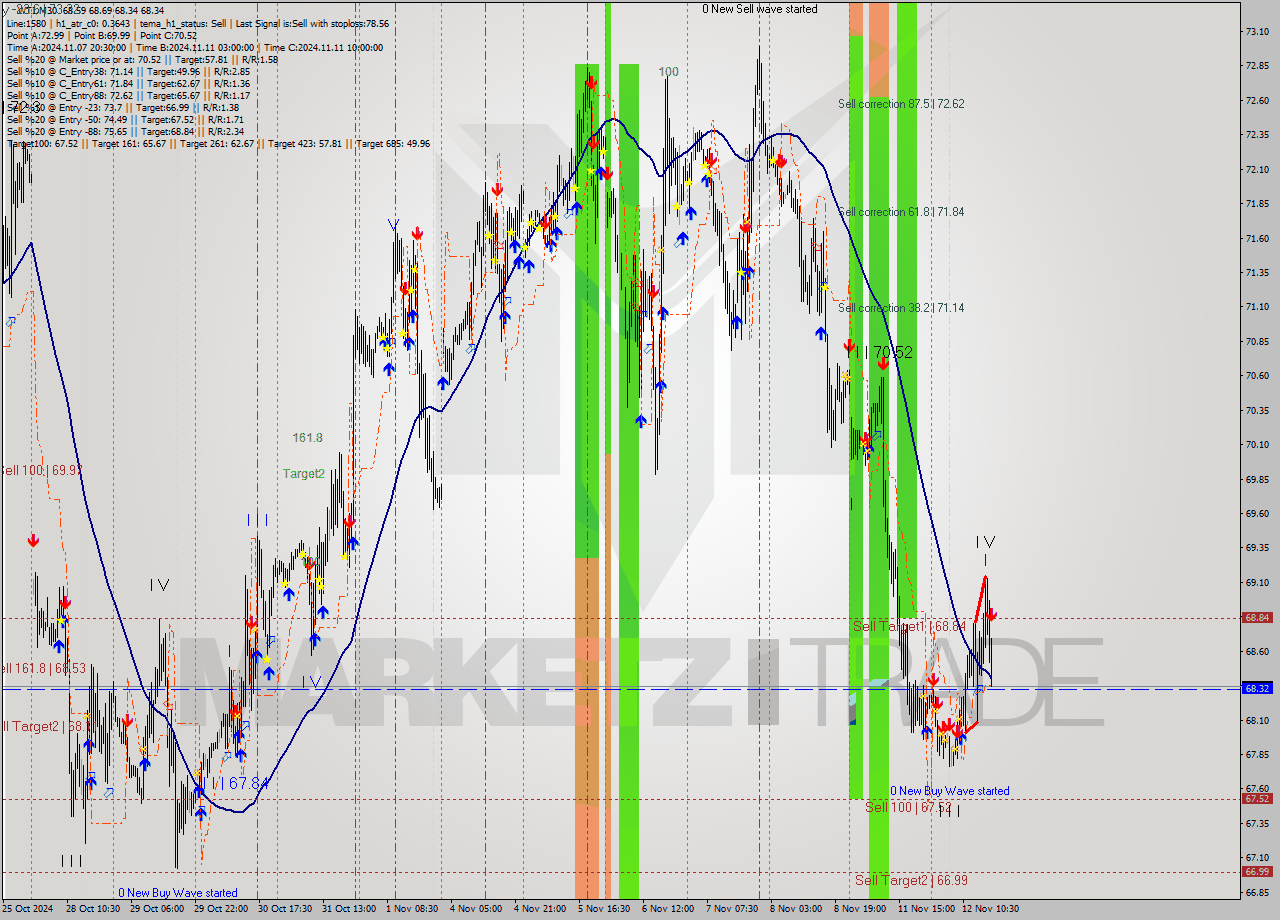
Task: Click the 'Sell %10 @ C_Entry61: 71.84' line
Action: click(x=128, y=84)
